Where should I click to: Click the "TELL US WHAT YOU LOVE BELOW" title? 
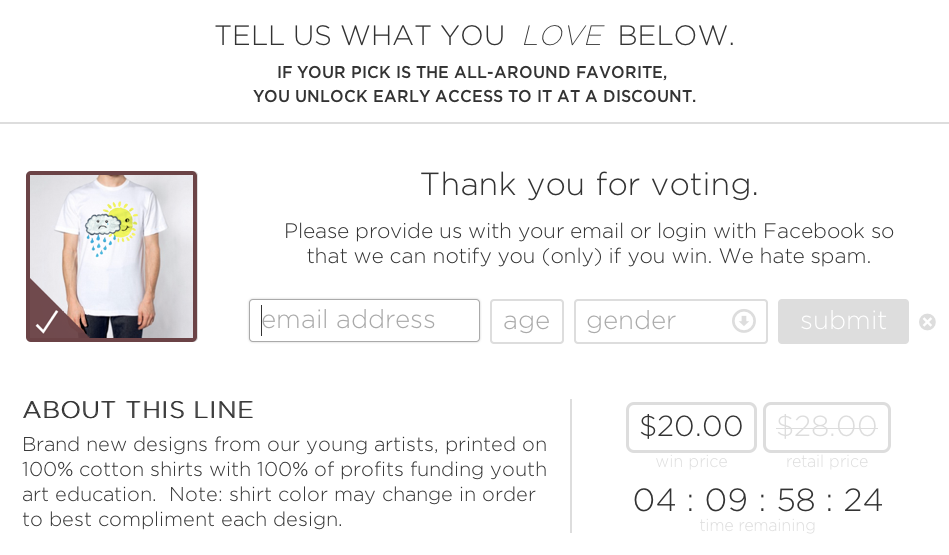[x=475, y=36]
